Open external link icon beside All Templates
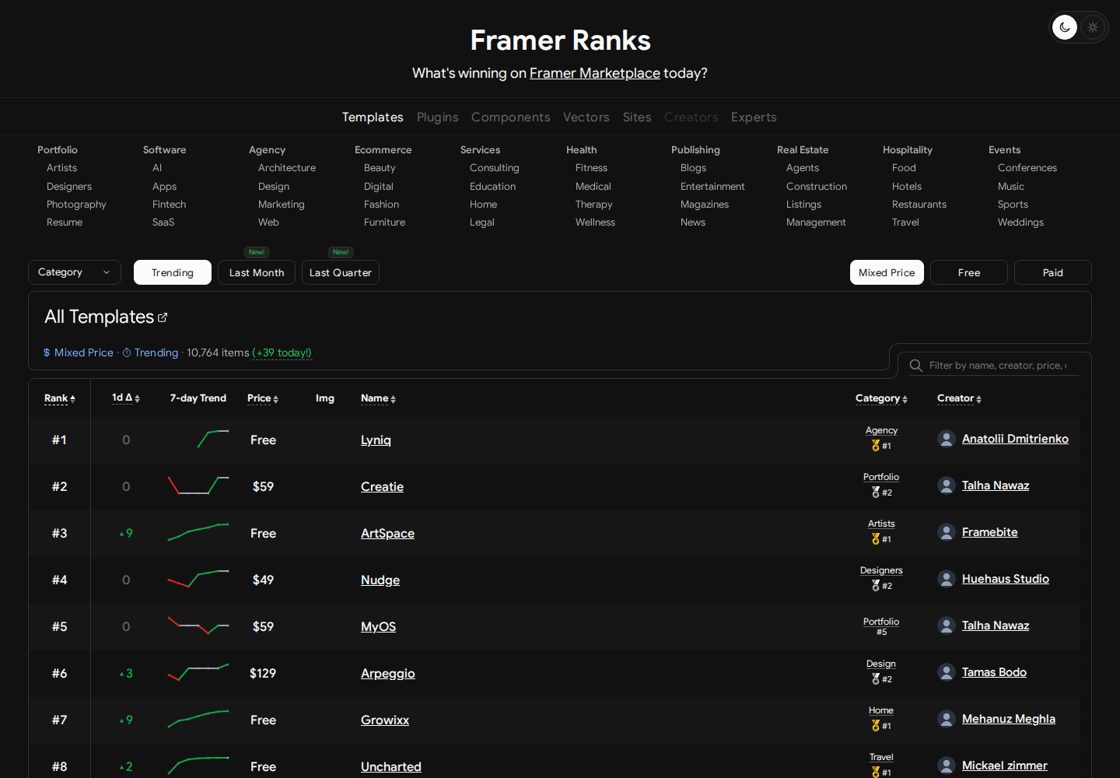The height and width of the screenshot is (778, 1120). 162,317
